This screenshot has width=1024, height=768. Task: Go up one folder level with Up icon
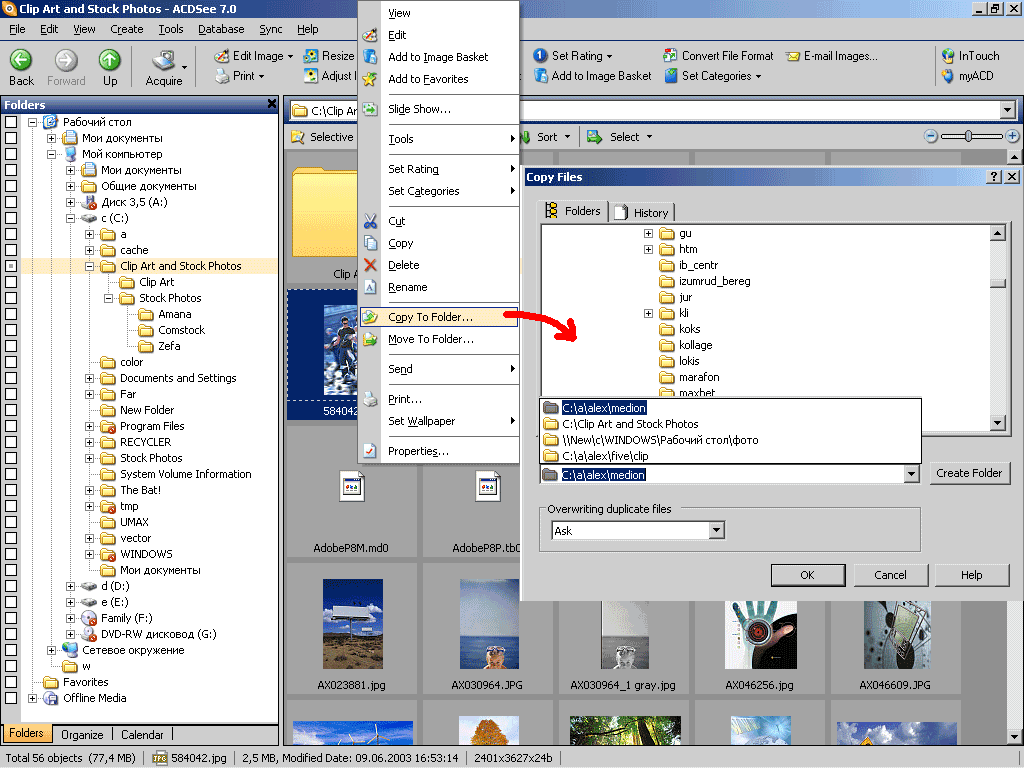coord(110,60)
